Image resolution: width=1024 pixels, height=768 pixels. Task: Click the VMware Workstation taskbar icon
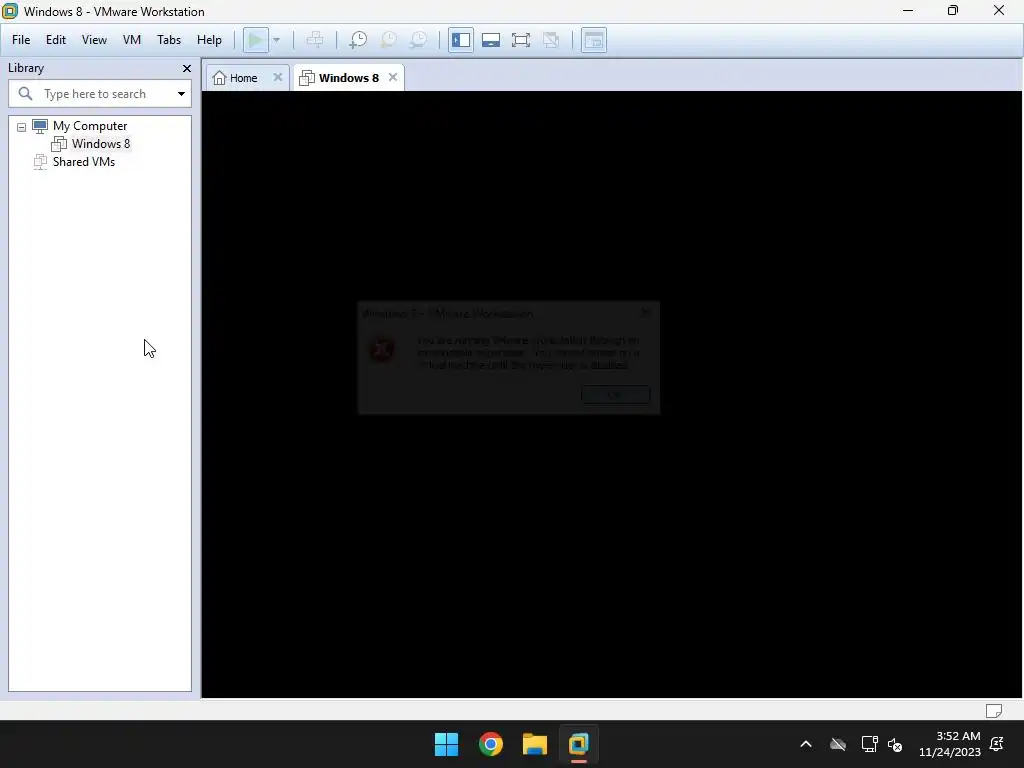point(579,744)
